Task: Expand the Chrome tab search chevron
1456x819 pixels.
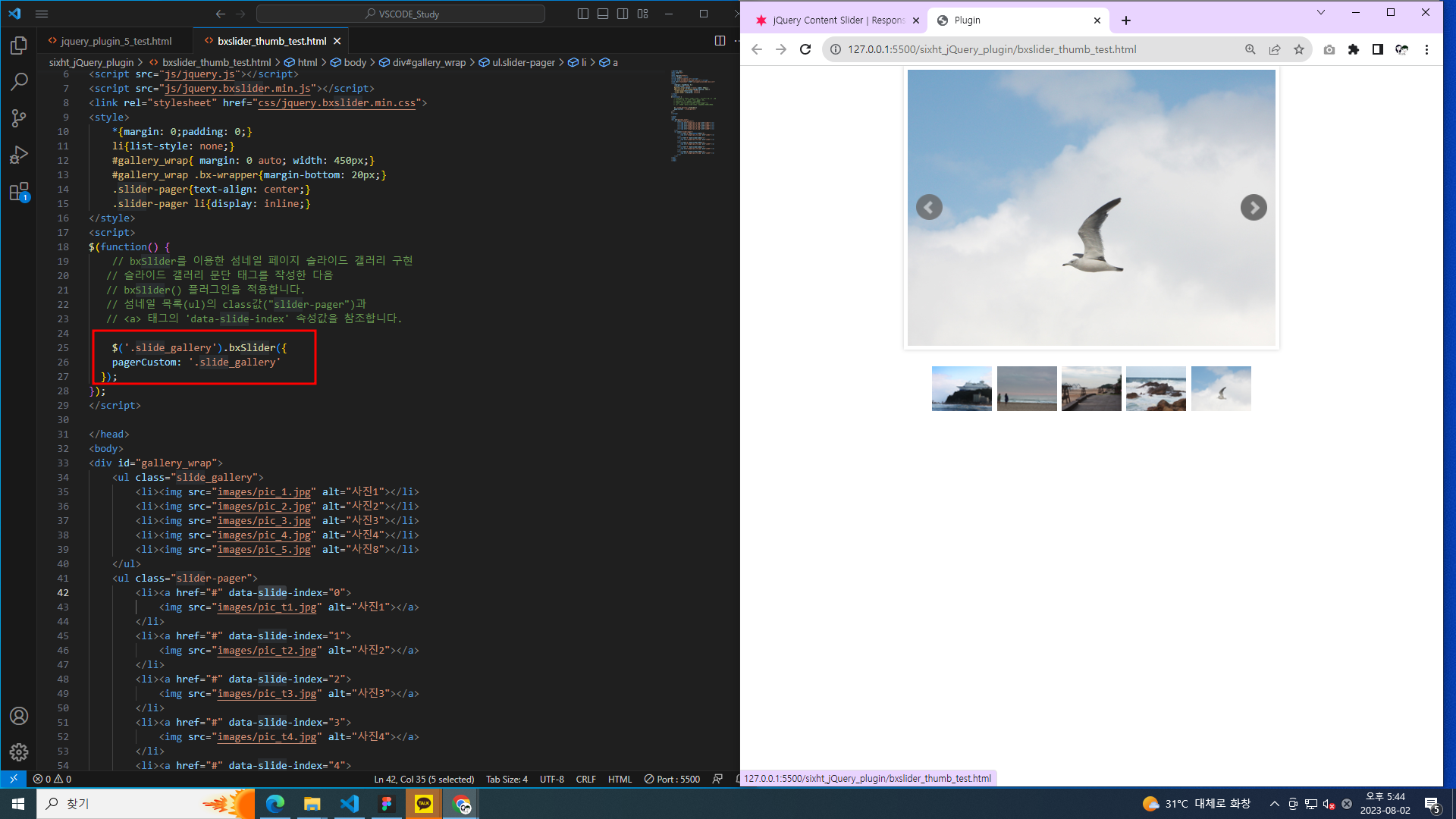Action: (x=1321, y=12)
